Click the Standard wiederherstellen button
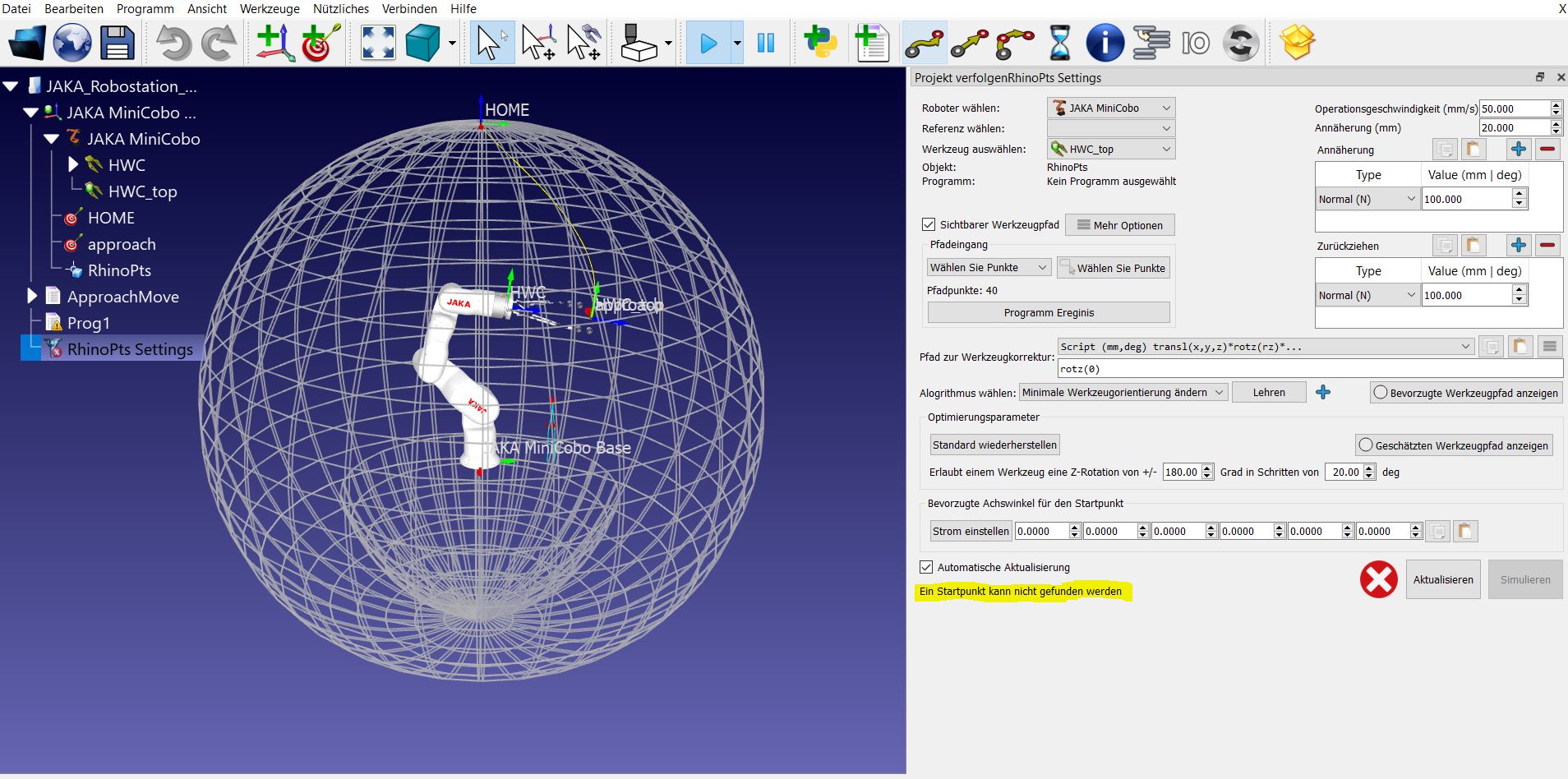 (x=994, y=445)
